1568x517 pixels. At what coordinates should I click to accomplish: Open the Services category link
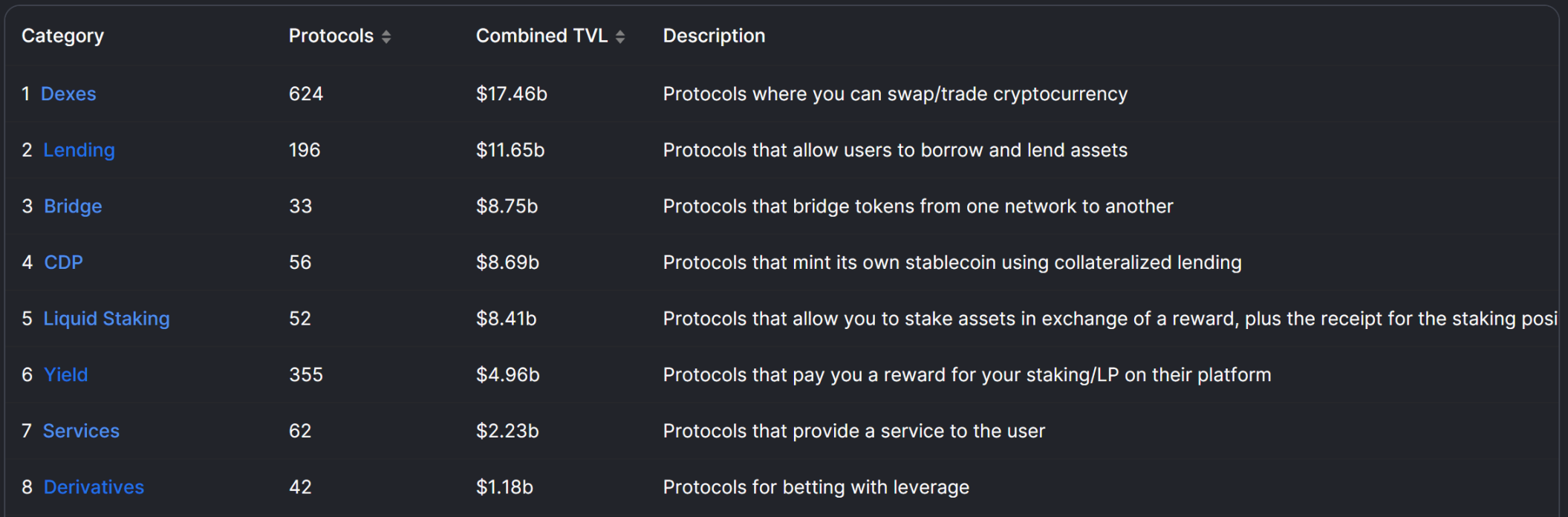pos(81,431)
